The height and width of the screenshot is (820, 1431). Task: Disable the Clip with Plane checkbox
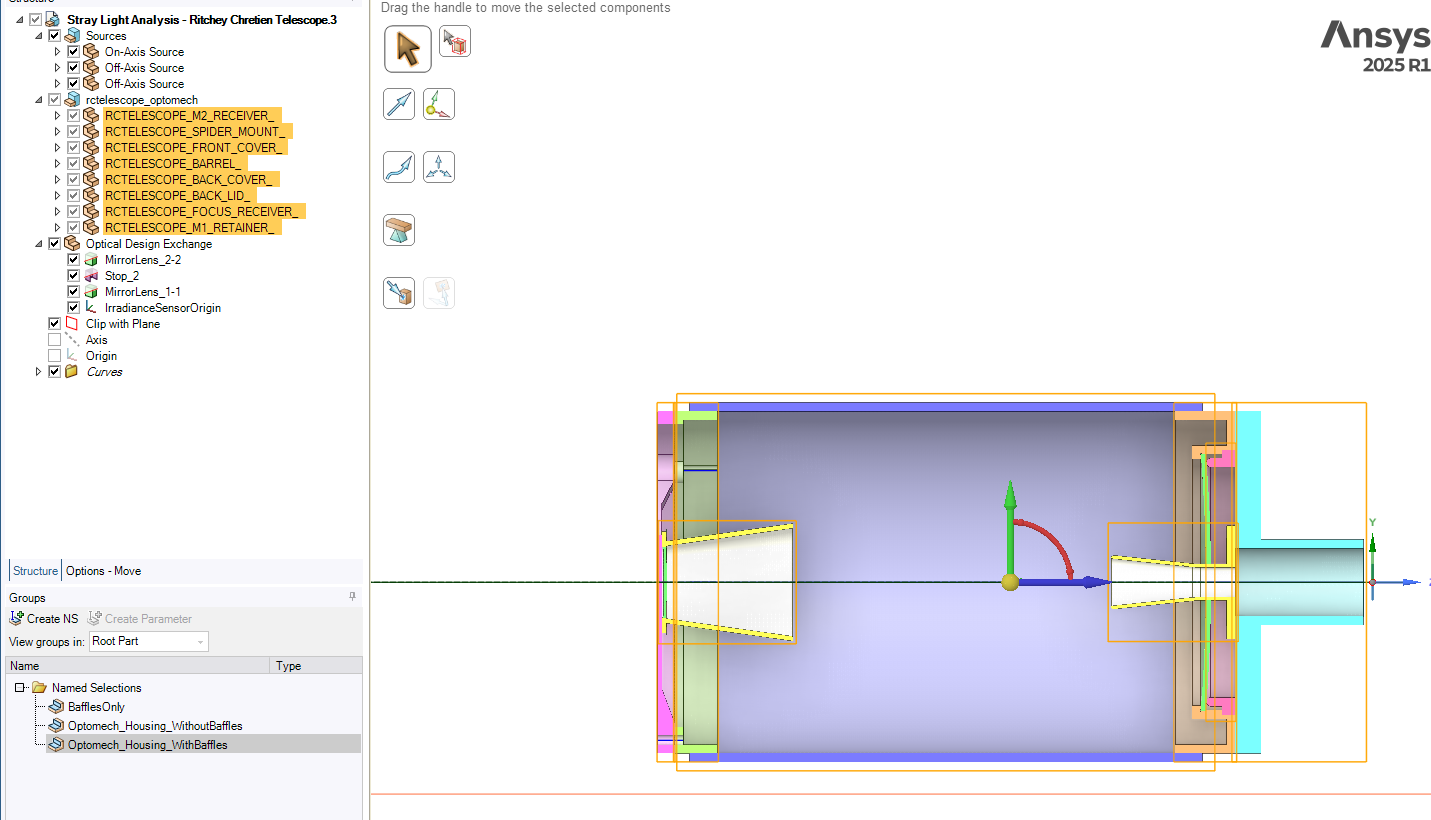[x=54, y=324]
